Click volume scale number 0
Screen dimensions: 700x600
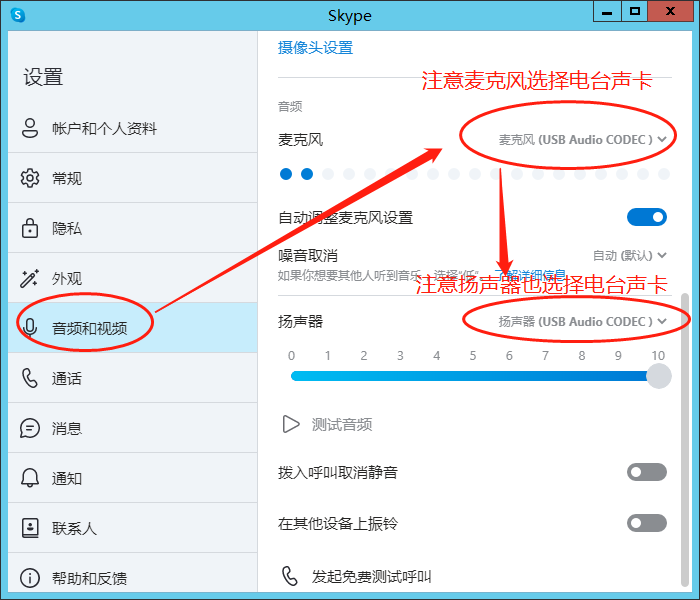[x=292, y=355]
